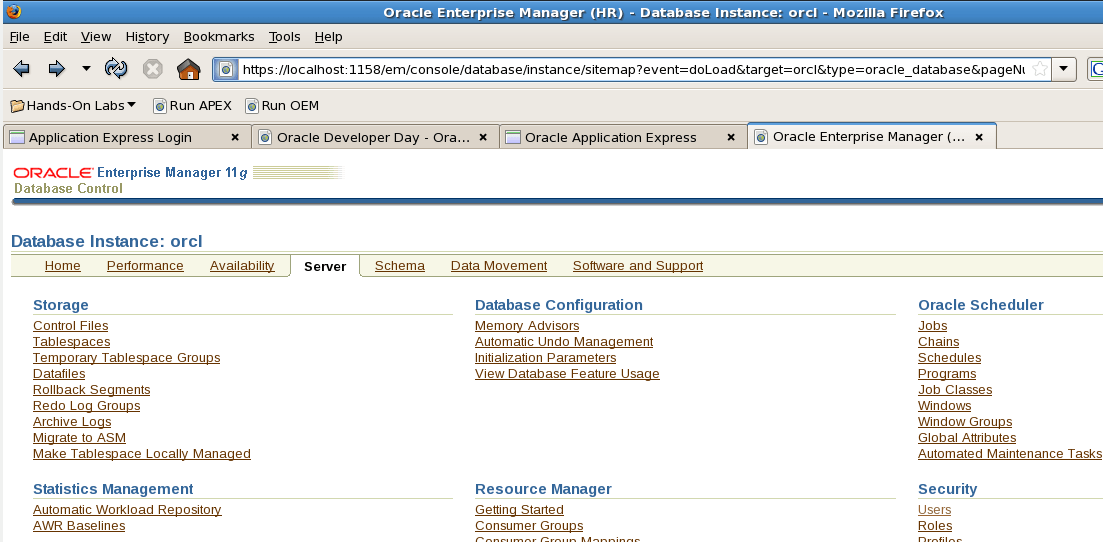The image size is (1103, 542).
Task: Open the Control Files link
Action: point(70,325)
